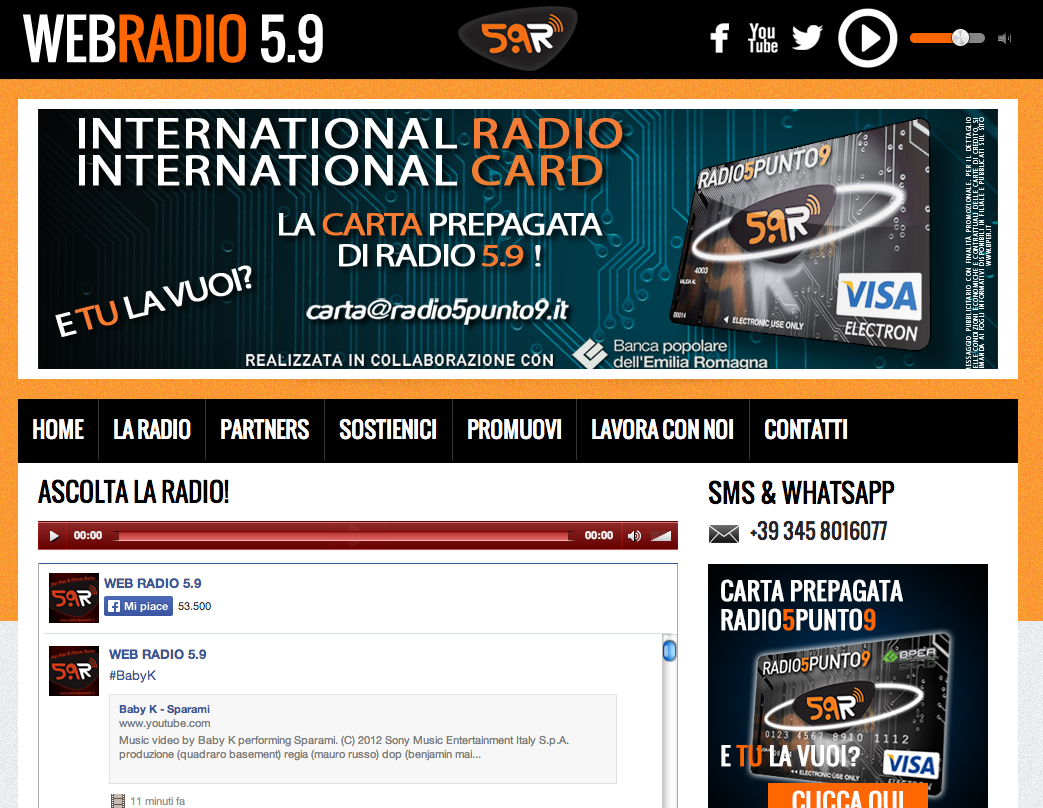Click the post avatar beside #BabyK
This screenshot has height=808, width=1043.
pos(74,671)
